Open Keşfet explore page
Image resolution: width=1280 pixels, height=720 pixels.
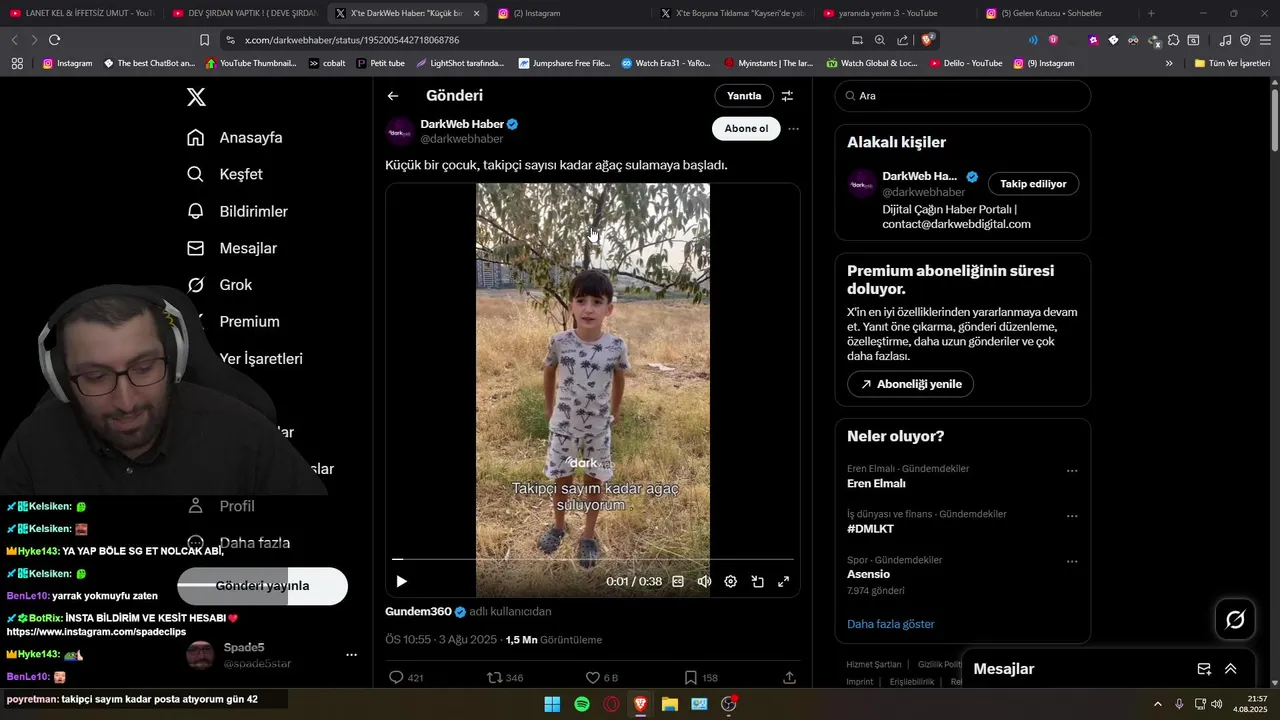pyautogui.click(x=225, y=174)
